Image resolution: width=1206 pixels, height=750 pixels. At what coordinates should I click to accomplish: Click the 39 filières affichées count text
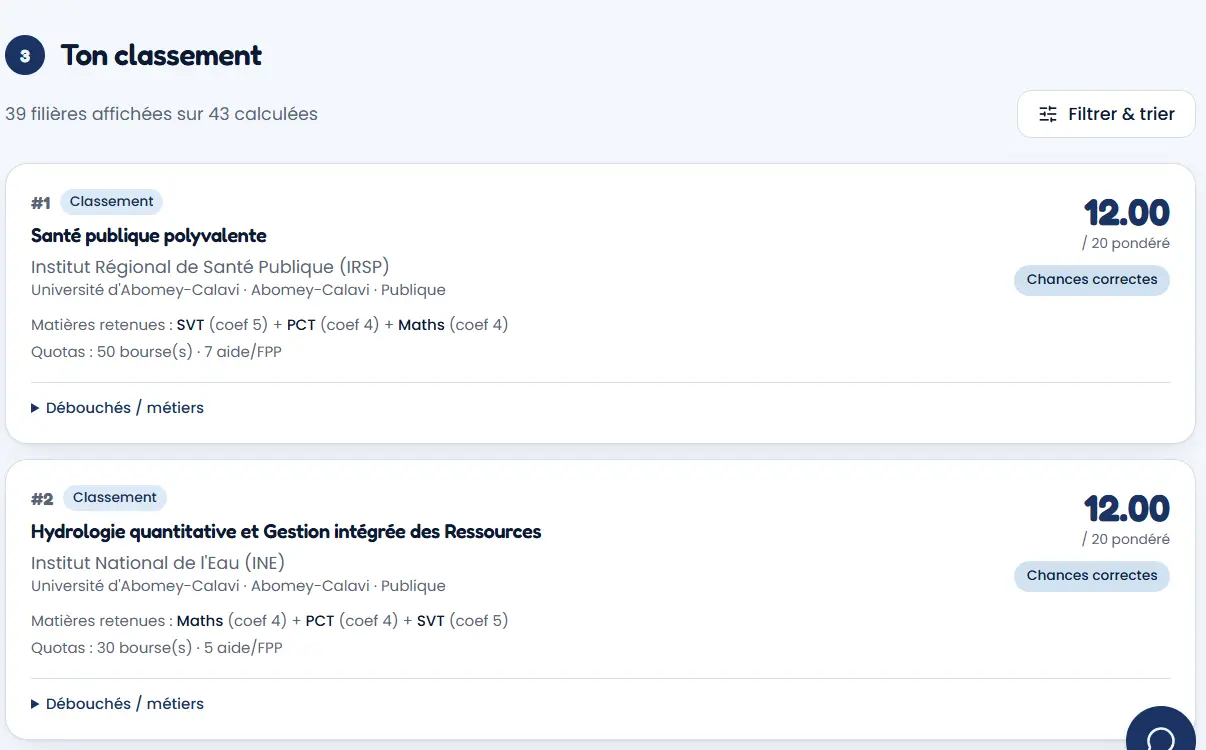[x=161, y=114]
